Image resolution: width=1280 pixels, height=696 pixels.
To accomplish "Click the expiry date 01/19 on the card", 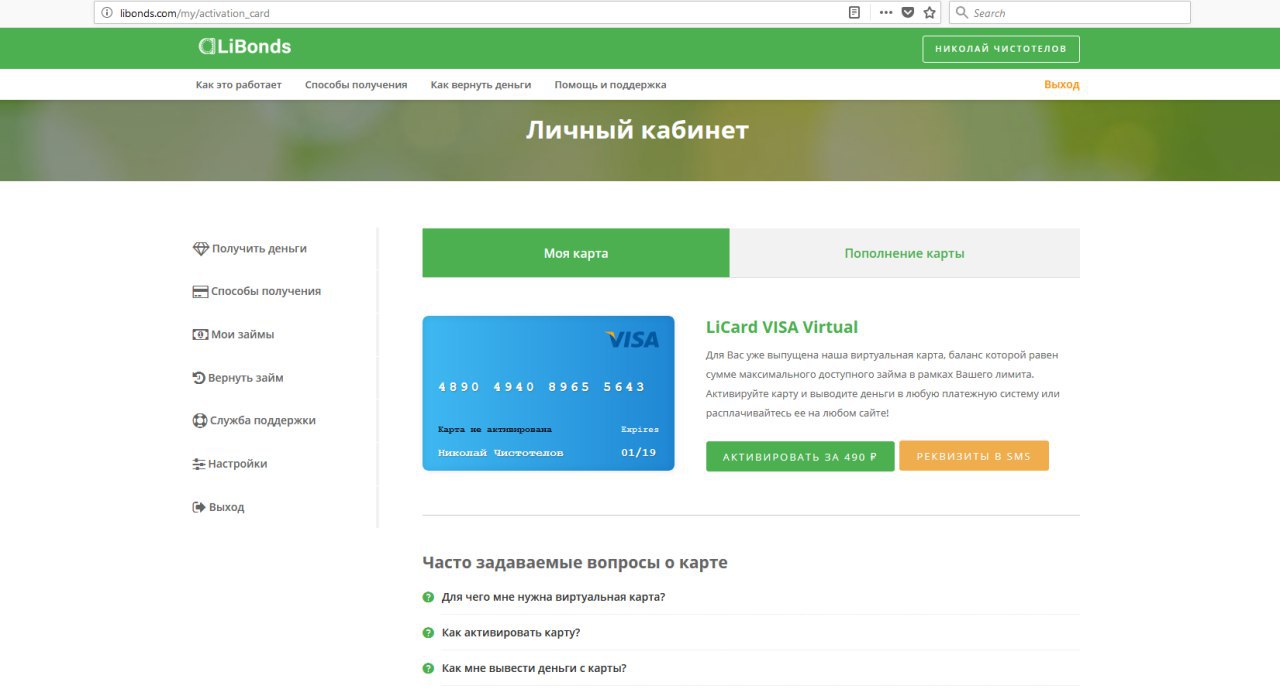I will [638, 453].
